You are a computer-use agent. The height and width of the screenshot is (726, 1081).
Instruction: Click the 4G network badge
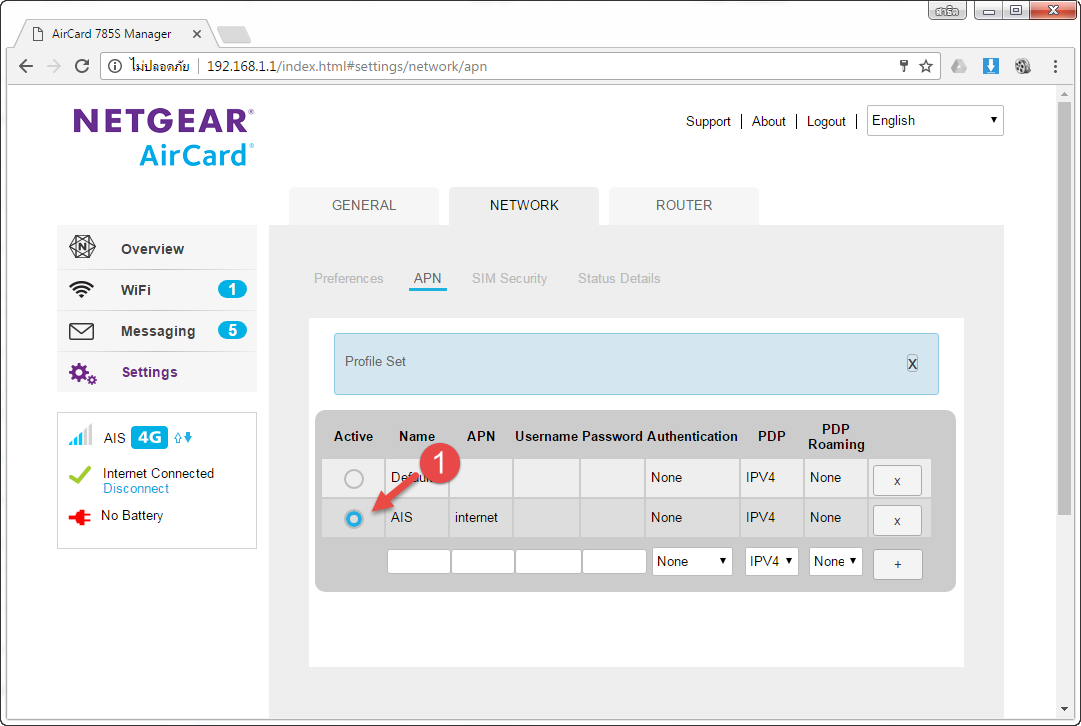point(149,437)
